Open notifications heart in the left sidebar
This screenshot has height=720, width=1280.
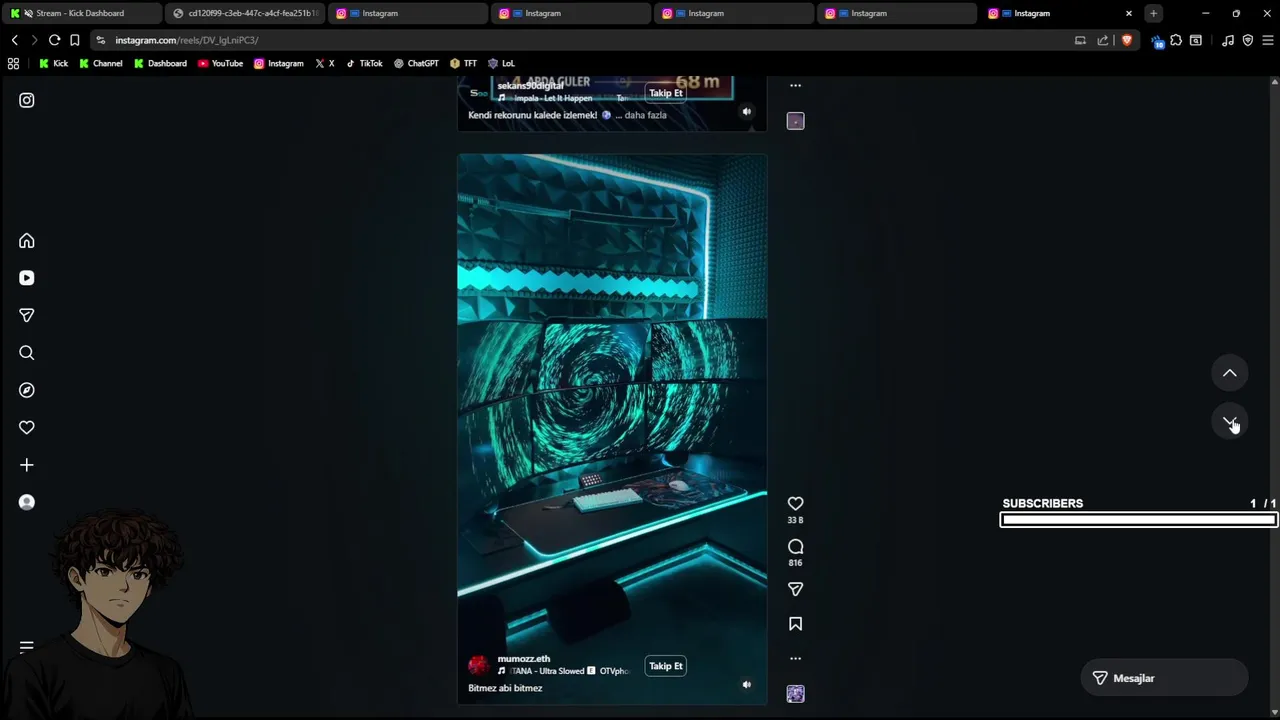[x=27, y=427]
